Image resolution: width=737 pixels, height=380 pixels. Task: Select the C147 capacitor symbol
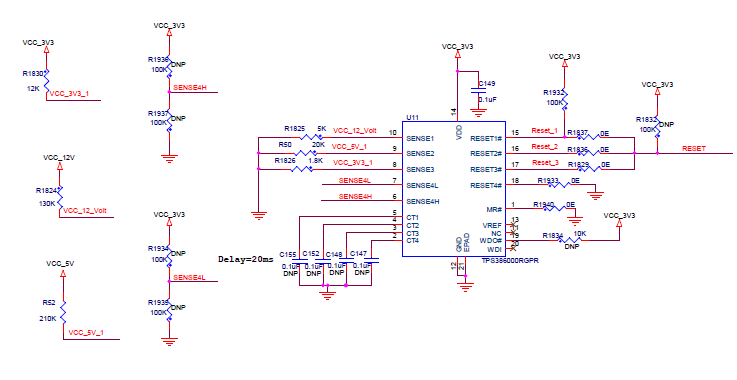[x=371, y=260]
